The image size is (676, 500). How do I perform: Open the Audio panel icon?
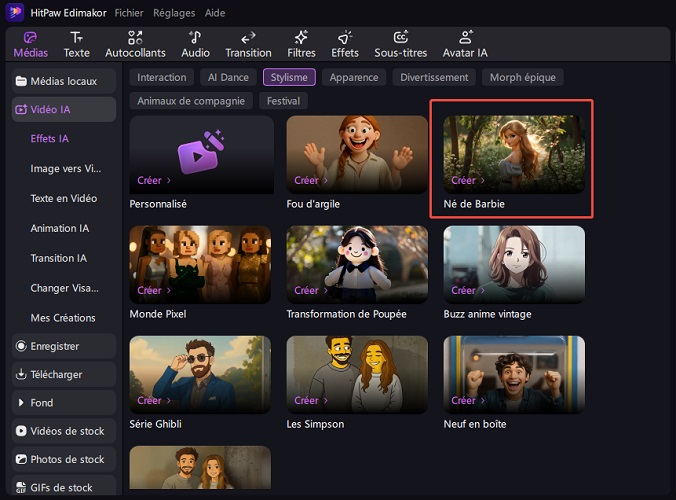[195, 44]
